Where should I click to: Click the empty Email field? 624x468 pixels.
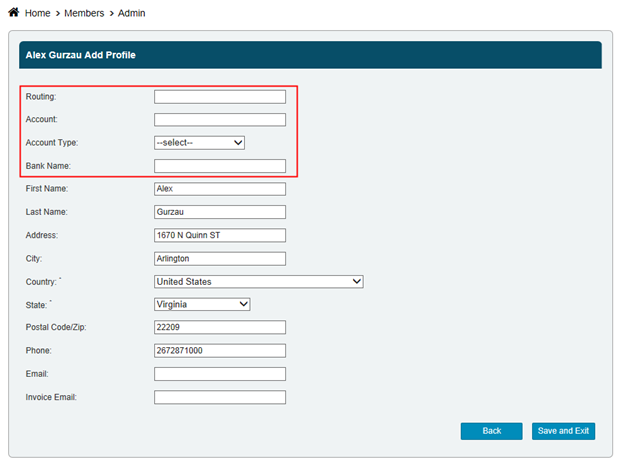tap(220, 374)
